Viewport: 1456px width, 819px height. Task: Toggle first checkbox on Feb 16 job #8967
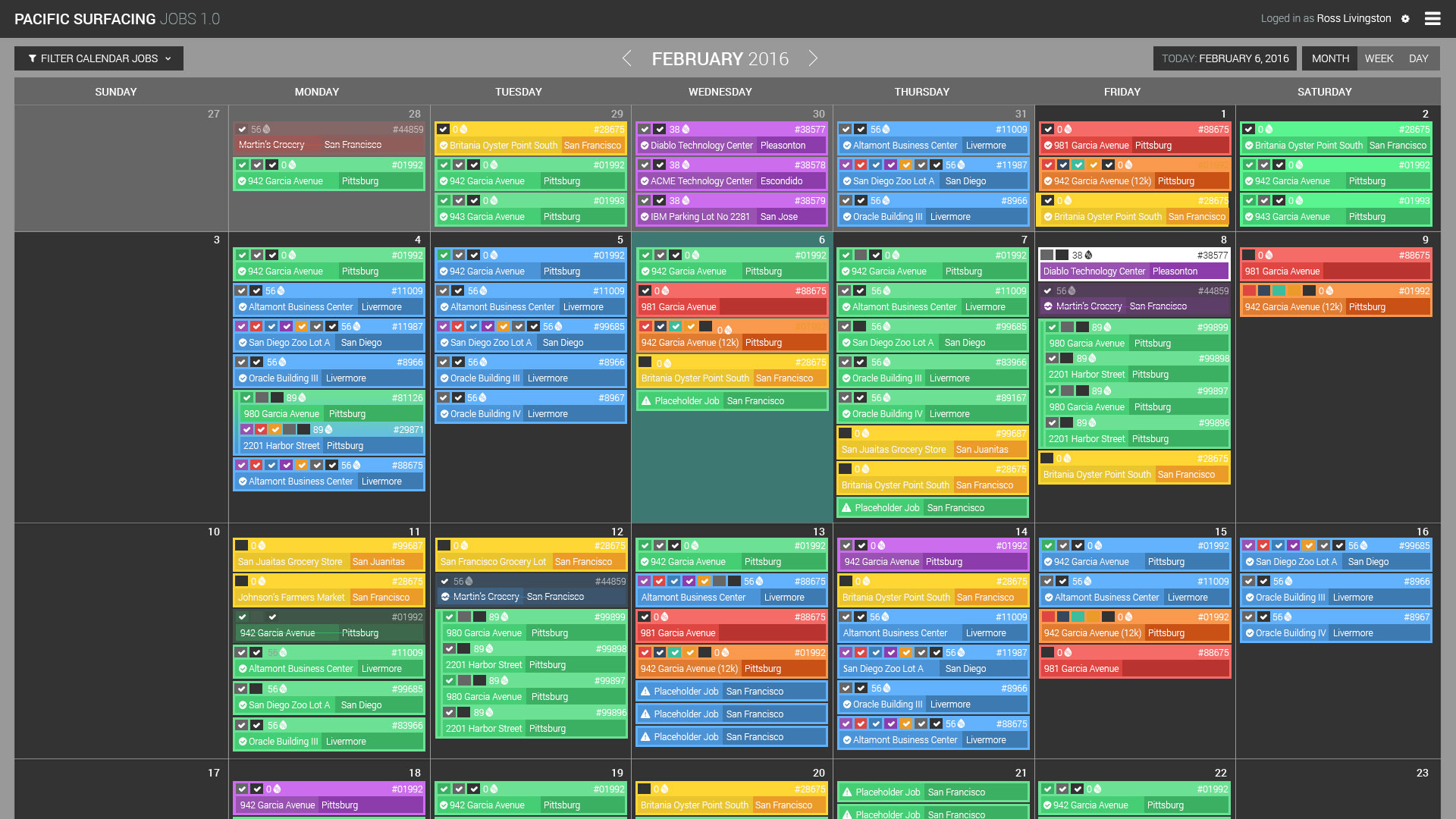click(1249, 617)
